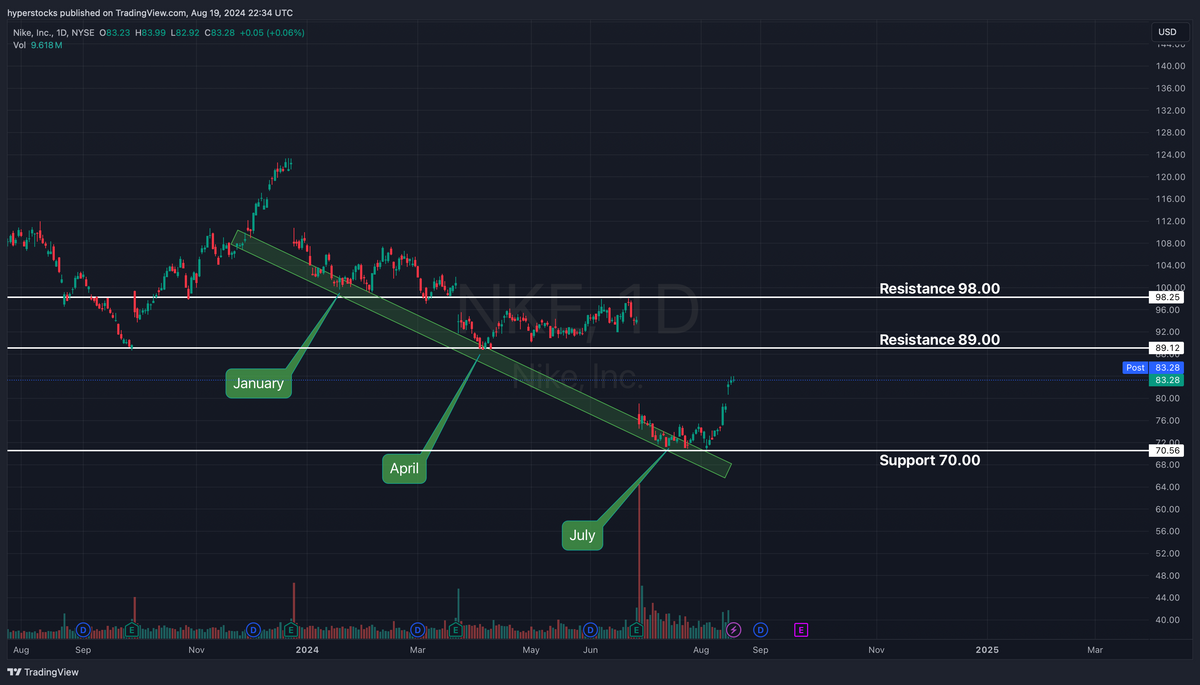This screenshot has height=685, width=1200.
Task: Click the 2025 label on the time axis
Action: (x=986, y=649)
